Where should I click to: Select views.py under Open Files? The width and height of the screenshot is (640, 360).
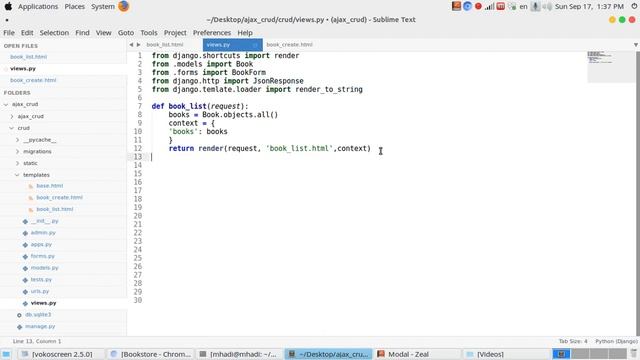pyautogui.click(x=23, y=69)
